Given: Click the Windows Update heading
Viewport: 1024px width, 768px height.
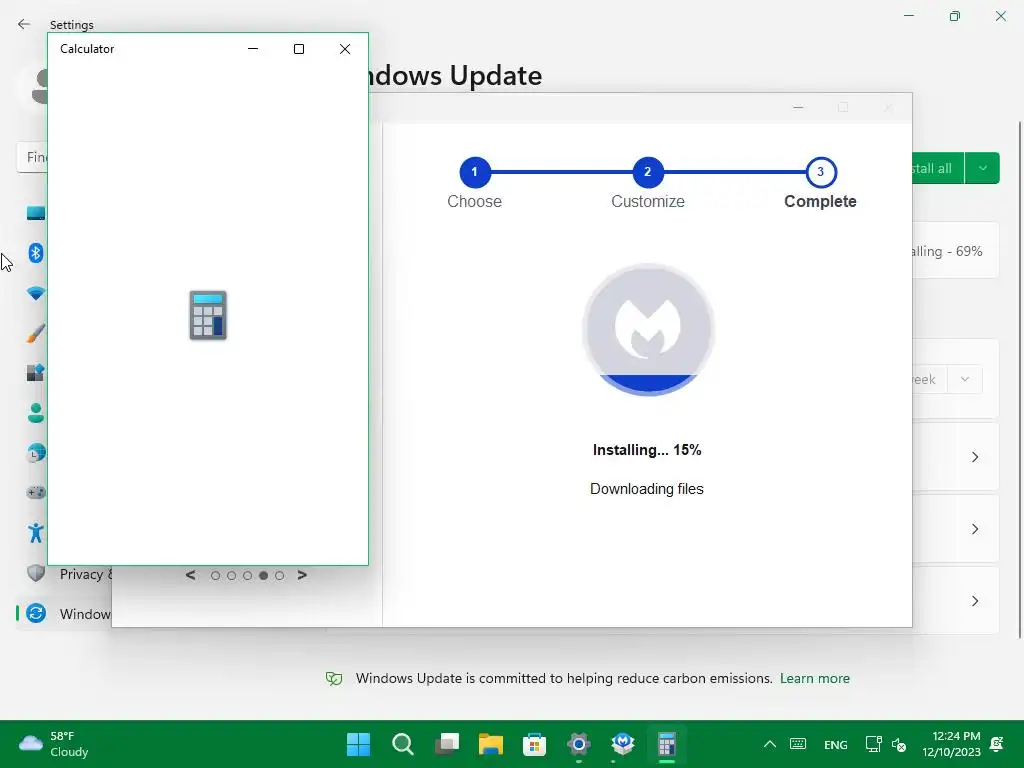Looking at the screenshot, I should (x=455, y=76).
